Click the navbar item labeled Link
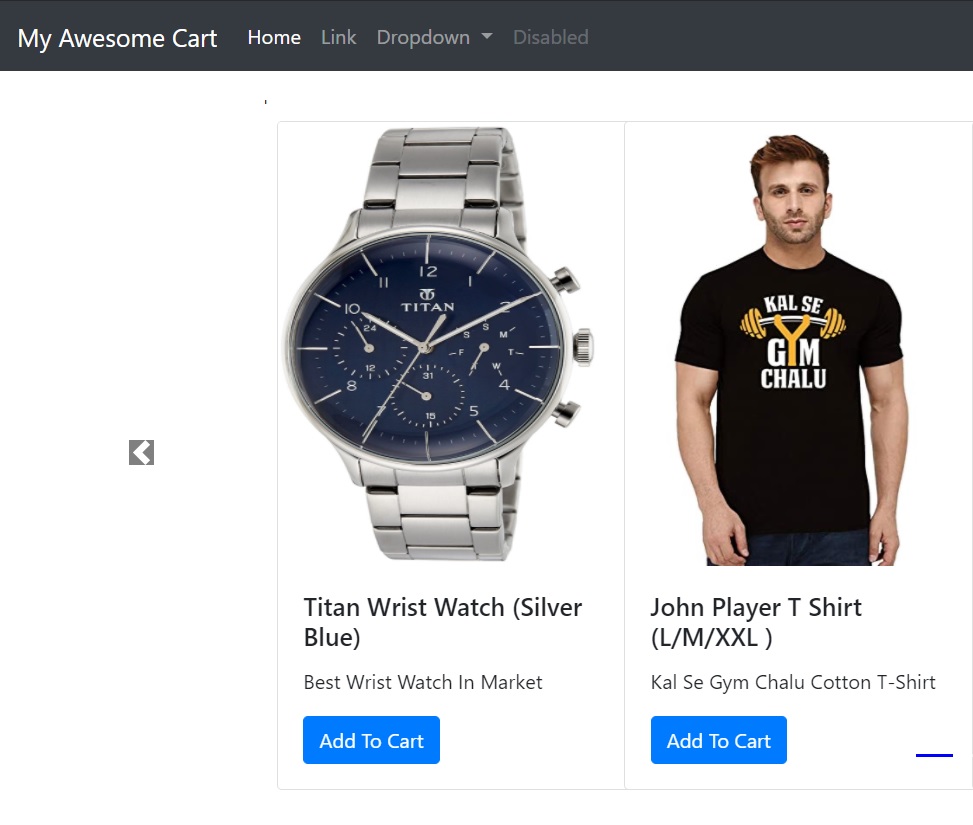 338,37
